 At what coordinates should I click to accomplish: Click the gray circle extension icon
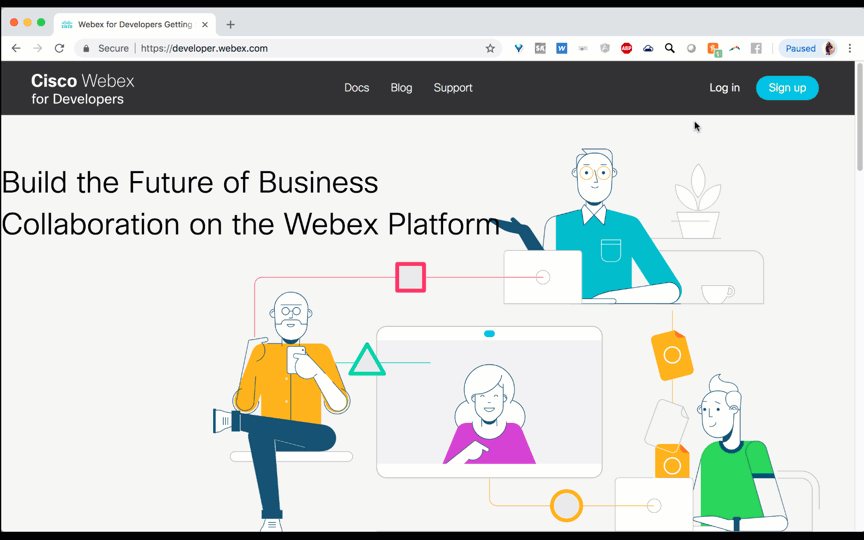(x=691, y=48)
